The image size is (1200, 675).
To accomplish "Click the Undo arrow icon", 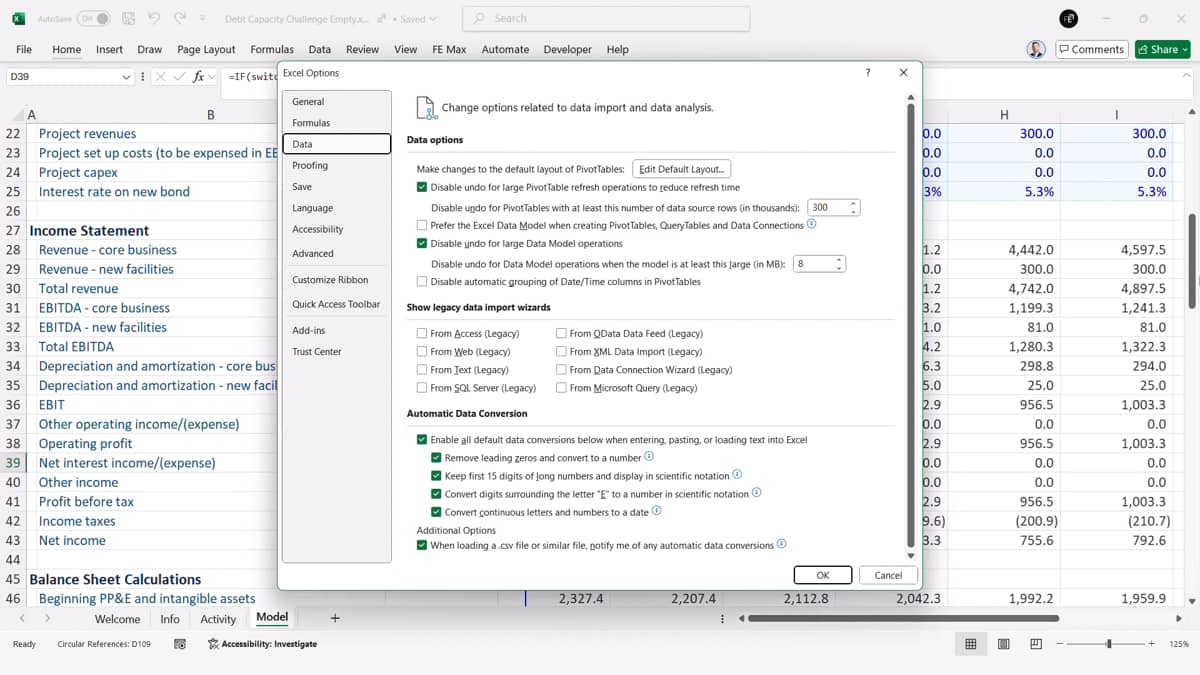I will tap(154, 18).
